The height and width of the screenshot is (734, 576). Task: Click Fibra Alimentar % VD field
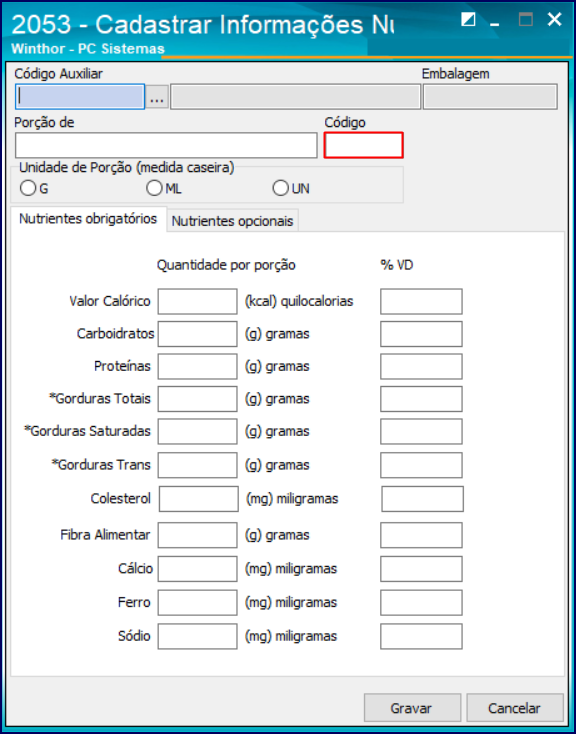[421, 535]
